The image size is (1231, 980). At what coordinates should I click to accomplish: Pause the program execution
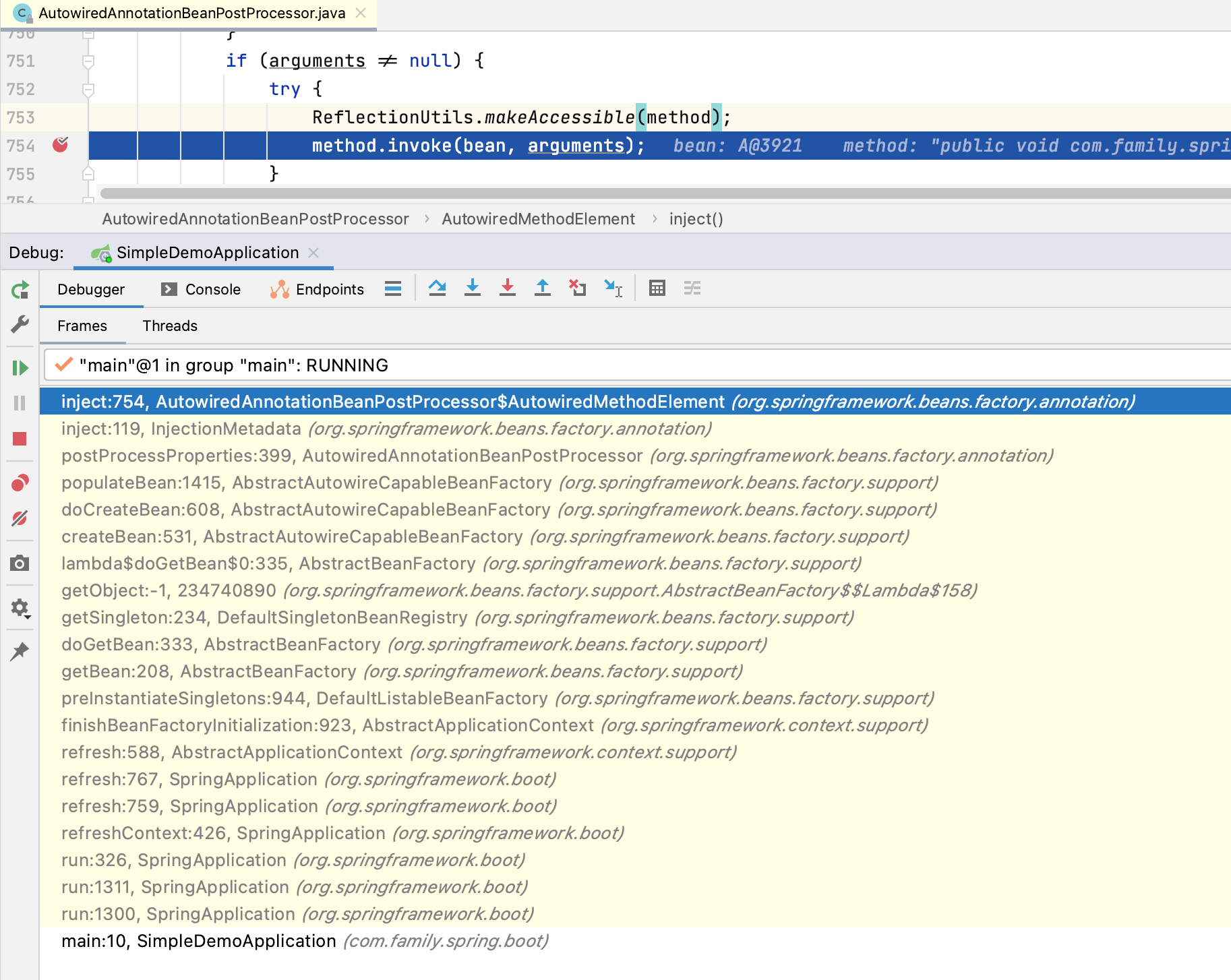[20, 403]
